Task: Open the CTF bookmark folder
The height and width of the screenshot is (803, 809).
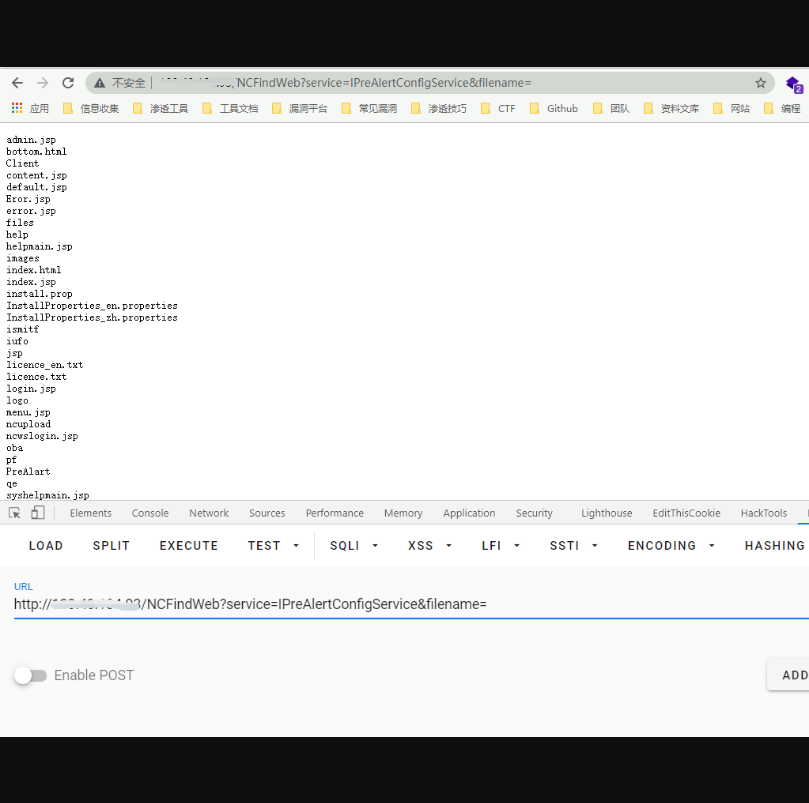Action: pos(498,108)
